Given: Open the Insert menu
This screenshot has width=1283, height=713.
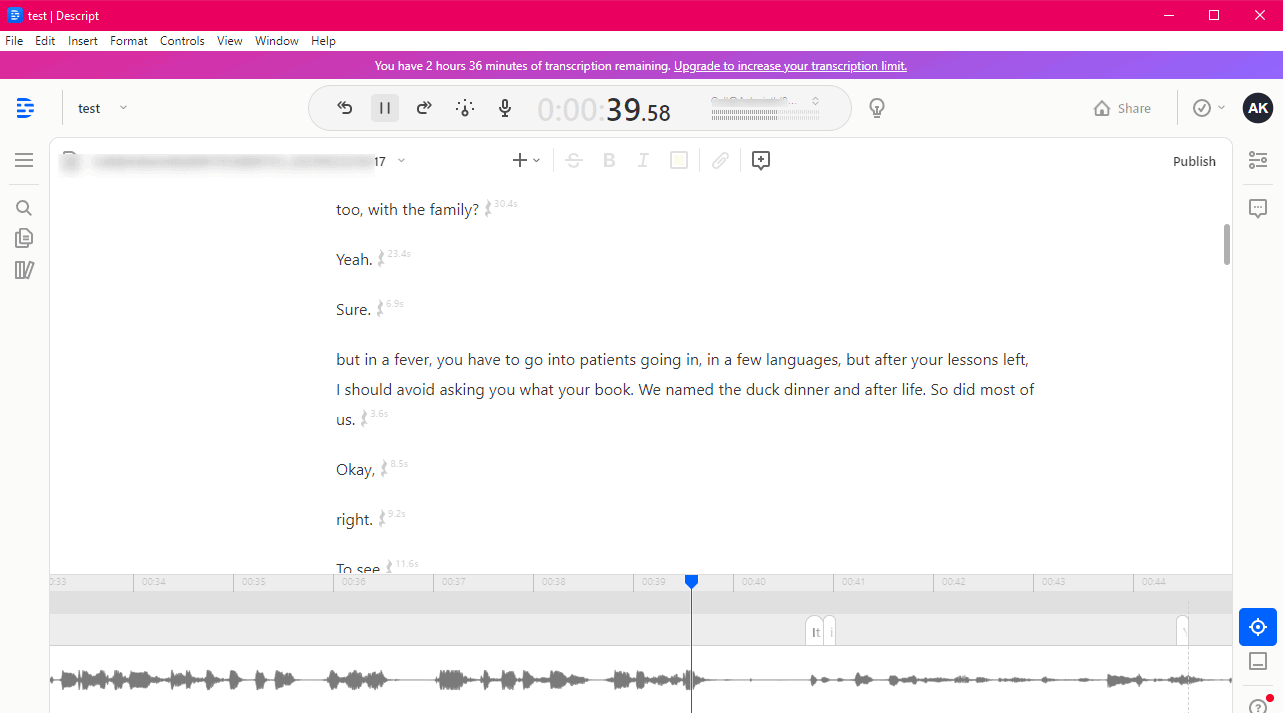Looking at the screenshot, I should (83, 41).
